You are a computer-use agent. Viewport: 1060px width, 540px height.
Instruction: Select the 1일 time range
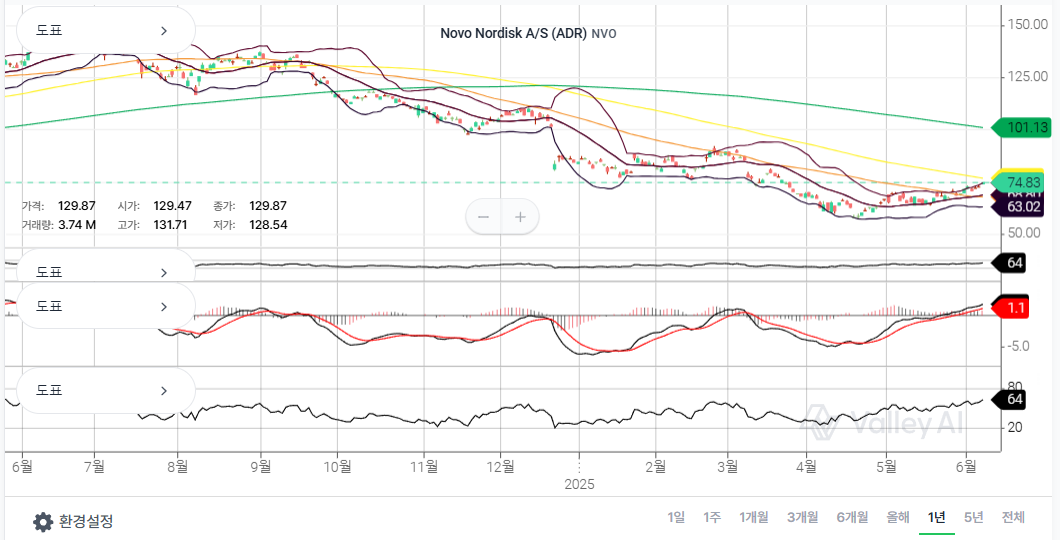(677, 517)
